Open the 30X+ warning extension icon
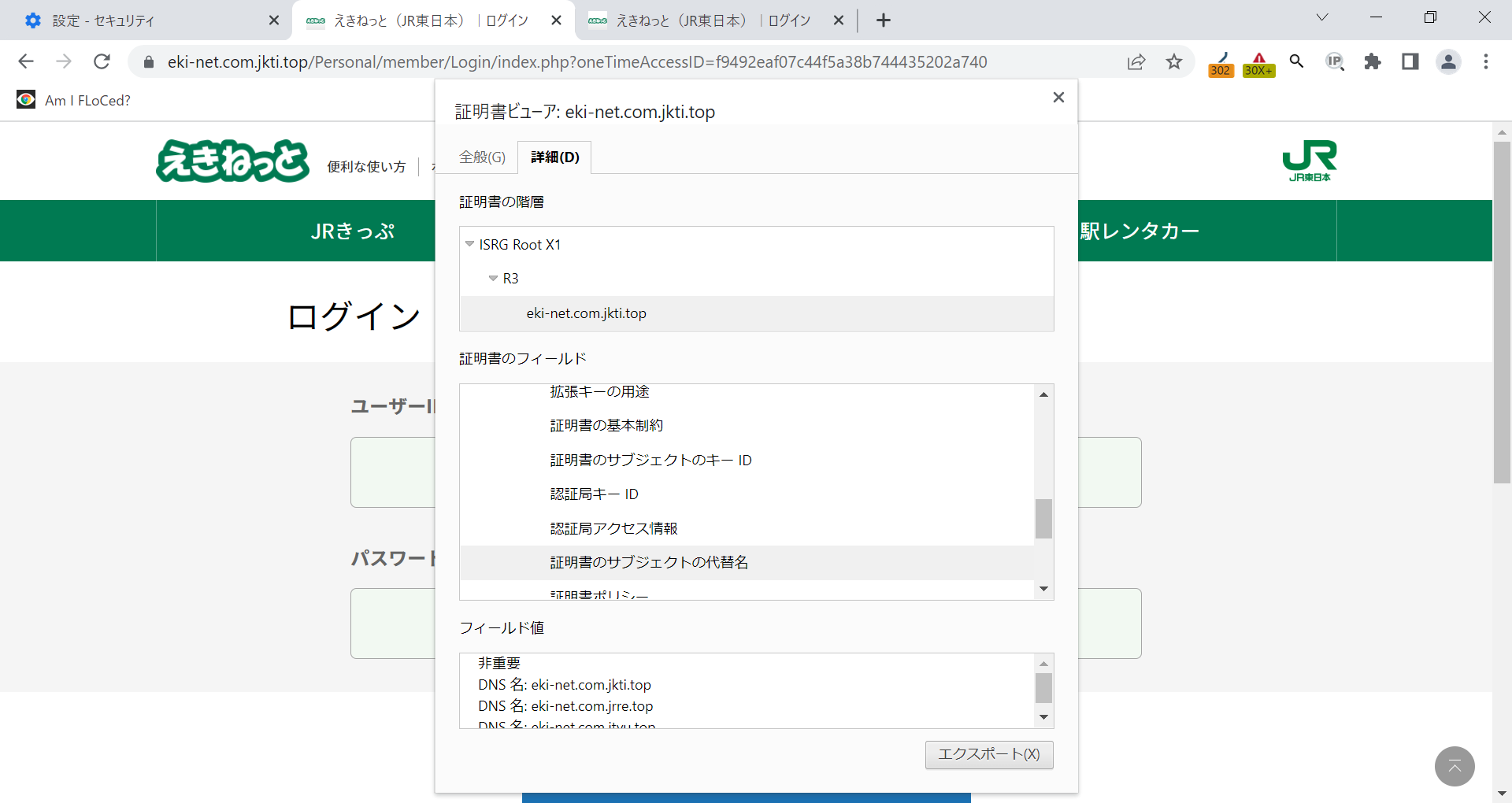This screenshot has height=803, width=1512. pyautogui.click(x=1258, y=64)
